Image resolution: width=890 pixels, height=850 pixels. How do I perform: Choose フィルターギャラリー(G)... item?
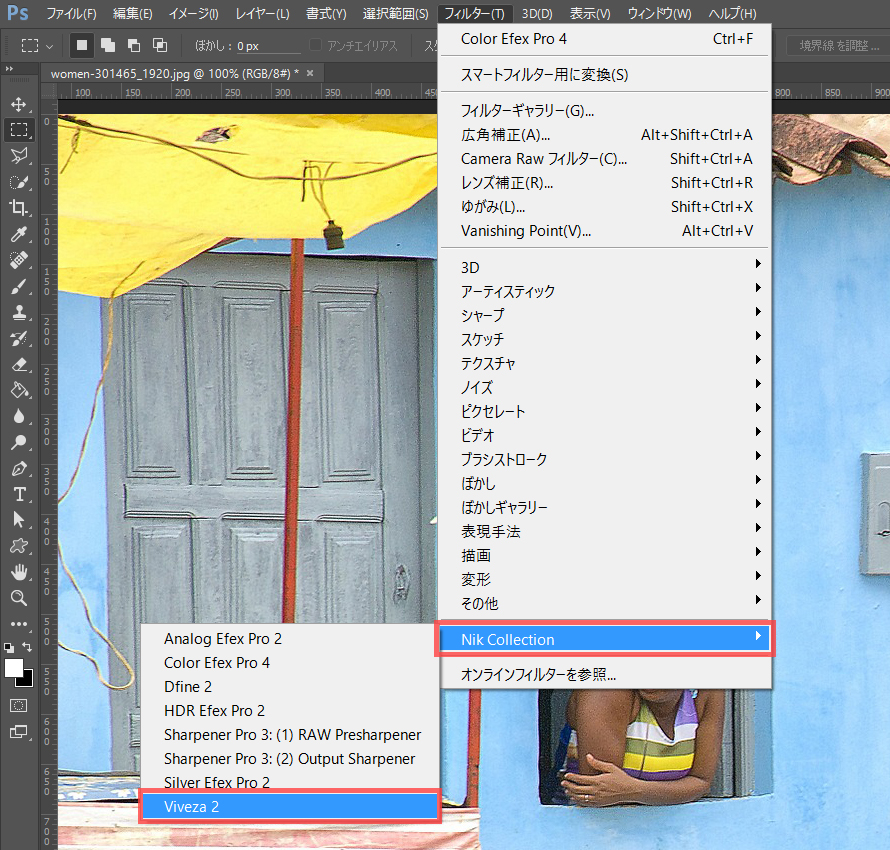[x=604, y=111]
